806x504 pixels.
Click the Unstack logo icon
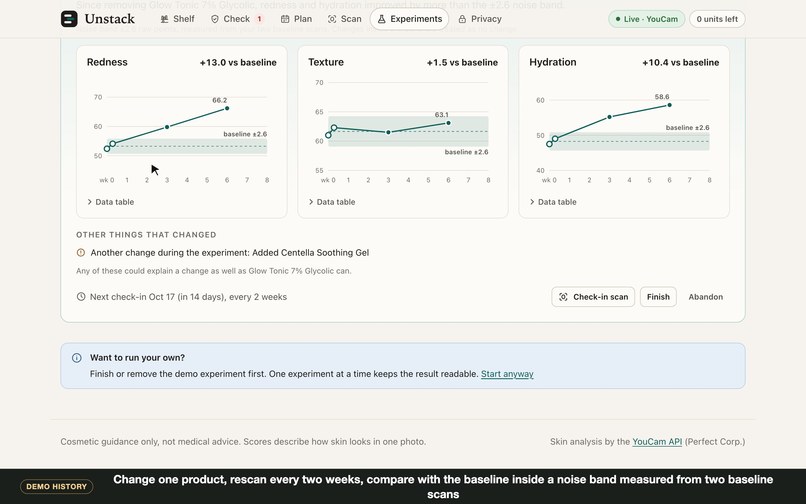pyautogui.click(x=69, y=19)
